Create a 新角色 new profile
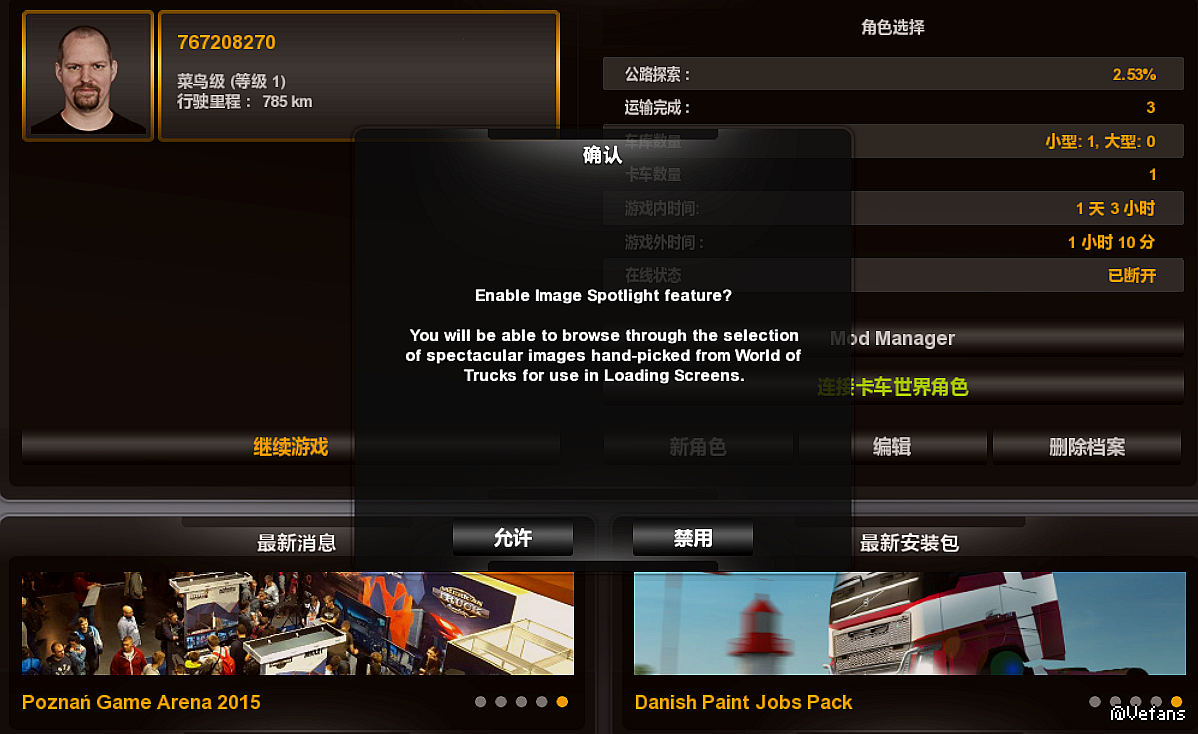Image resolution: width=1198 pixels, height=734 pixels. (698, 447)
